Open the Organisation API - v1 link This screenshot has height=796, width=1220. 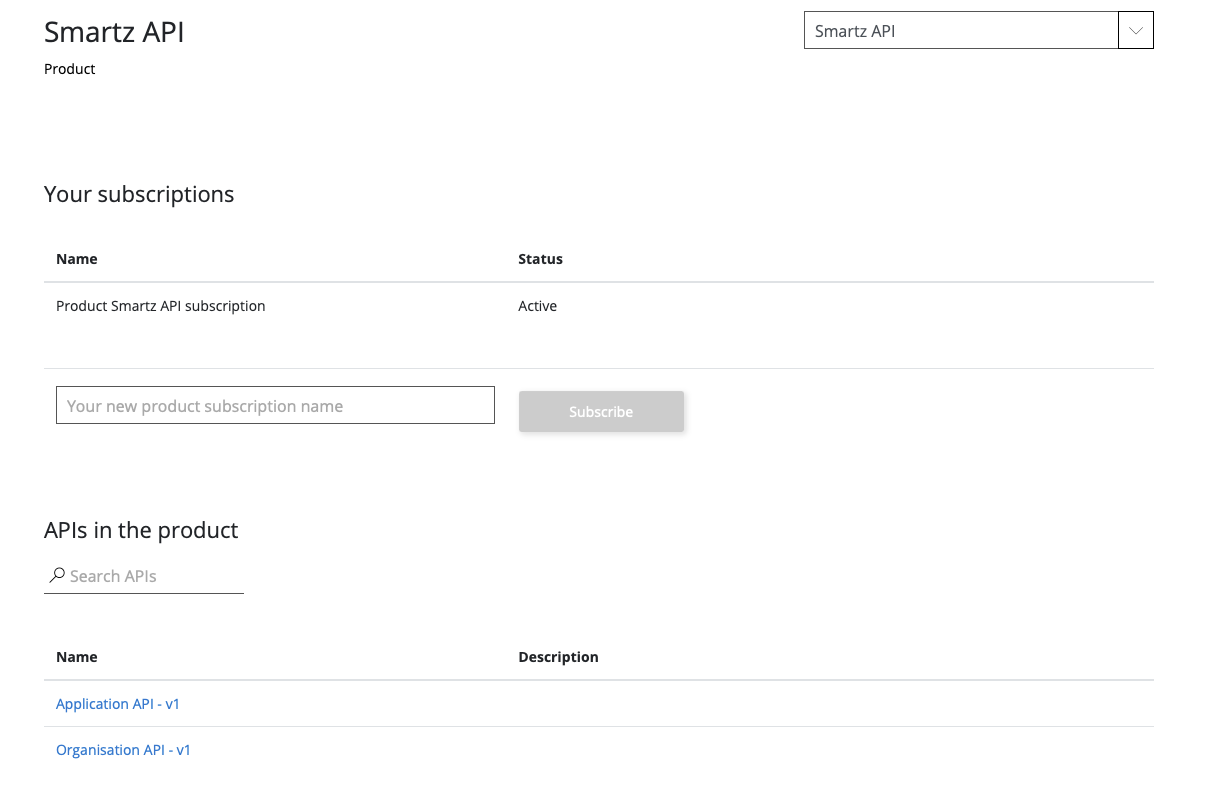123,750
